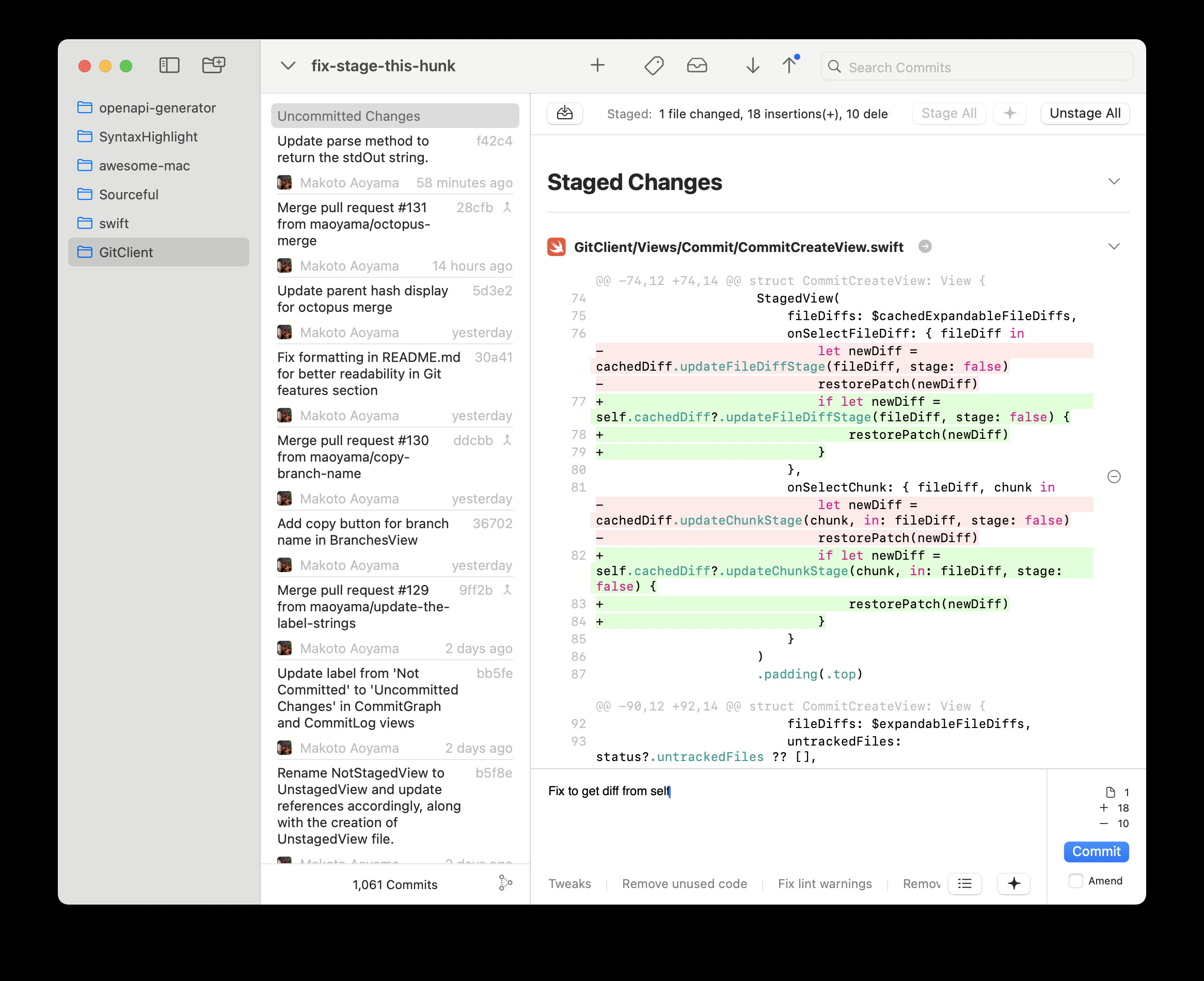
Task: Collapse the CommitCreateView.swift file diff
Action: tap(1114, 247)
